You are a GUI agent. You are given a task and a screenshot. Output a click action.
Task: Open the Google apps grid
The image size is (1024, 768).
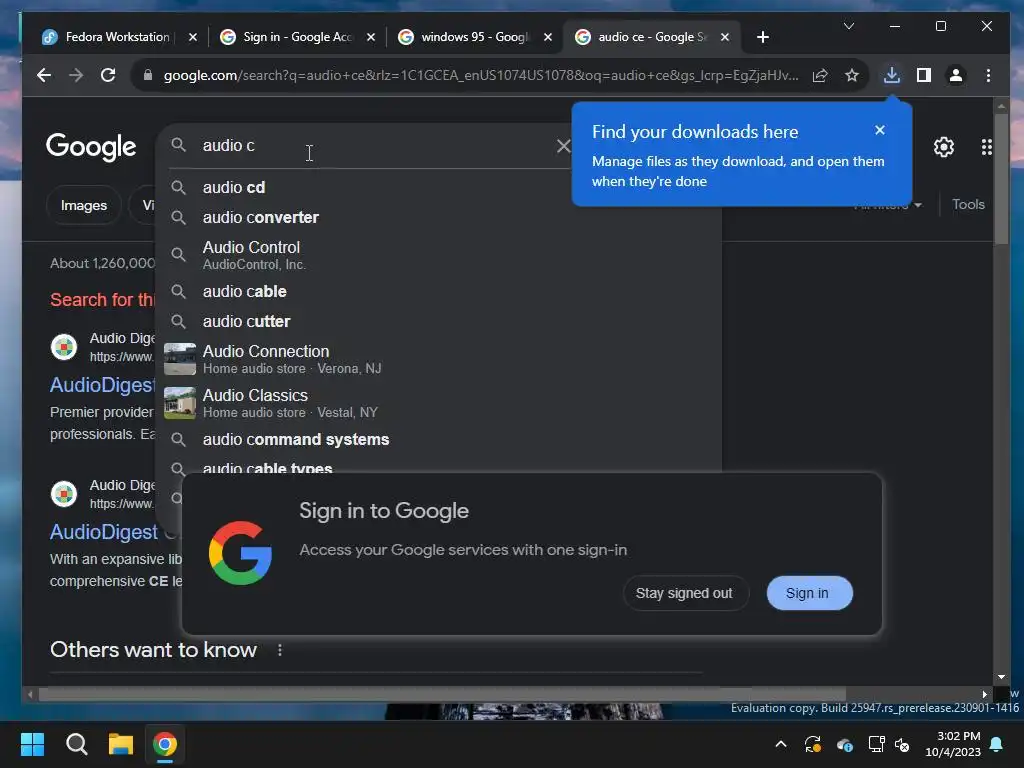point(987,147)
